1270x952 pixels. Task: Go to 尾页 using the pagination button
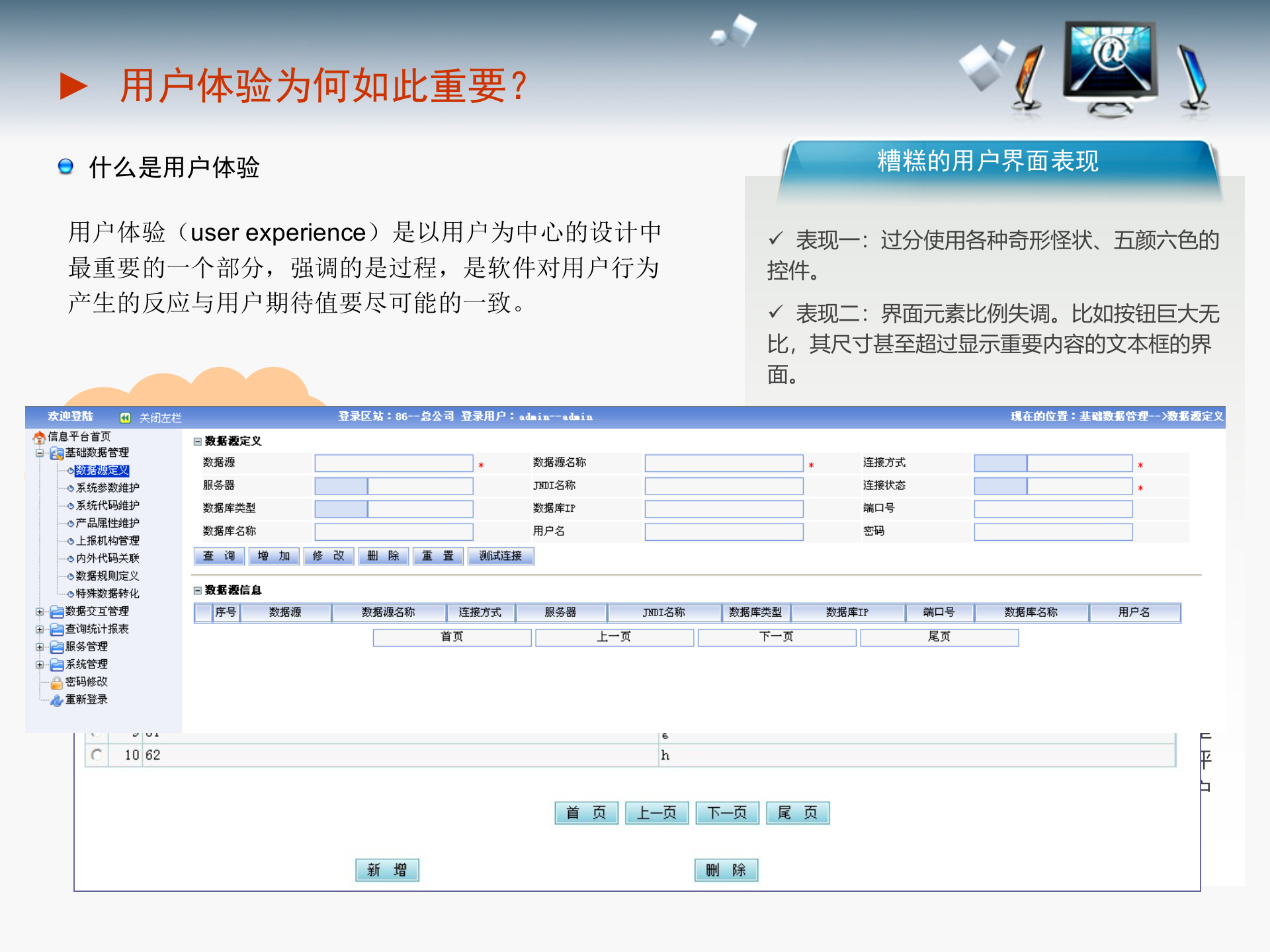798,813
